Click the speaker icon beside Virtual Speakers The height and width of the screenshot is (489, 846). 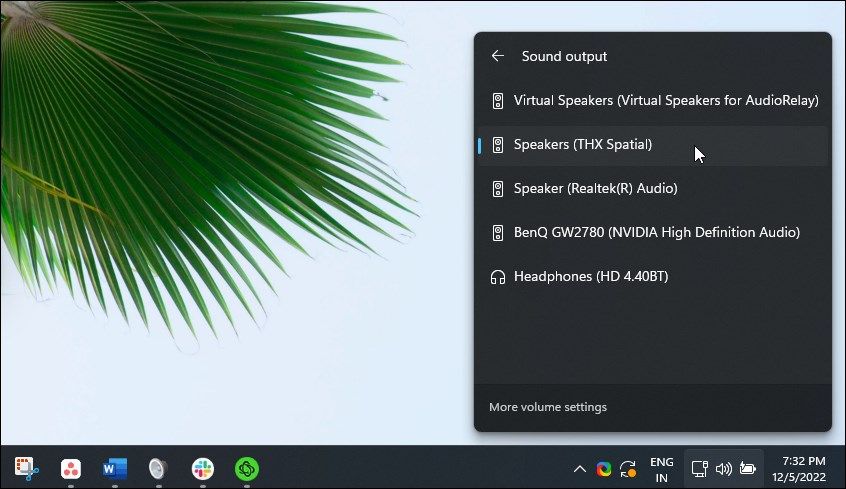pos(497,101)
